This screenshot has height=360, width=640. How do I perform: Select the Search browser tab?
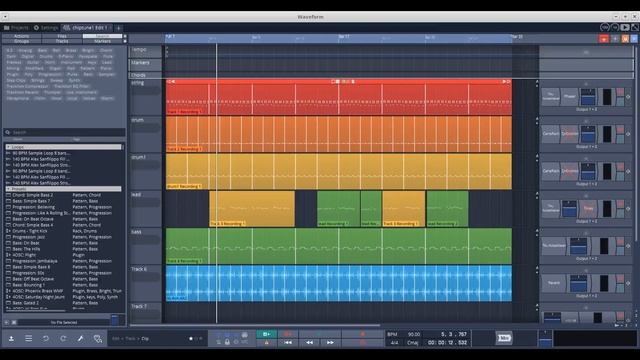pos(102,36)
